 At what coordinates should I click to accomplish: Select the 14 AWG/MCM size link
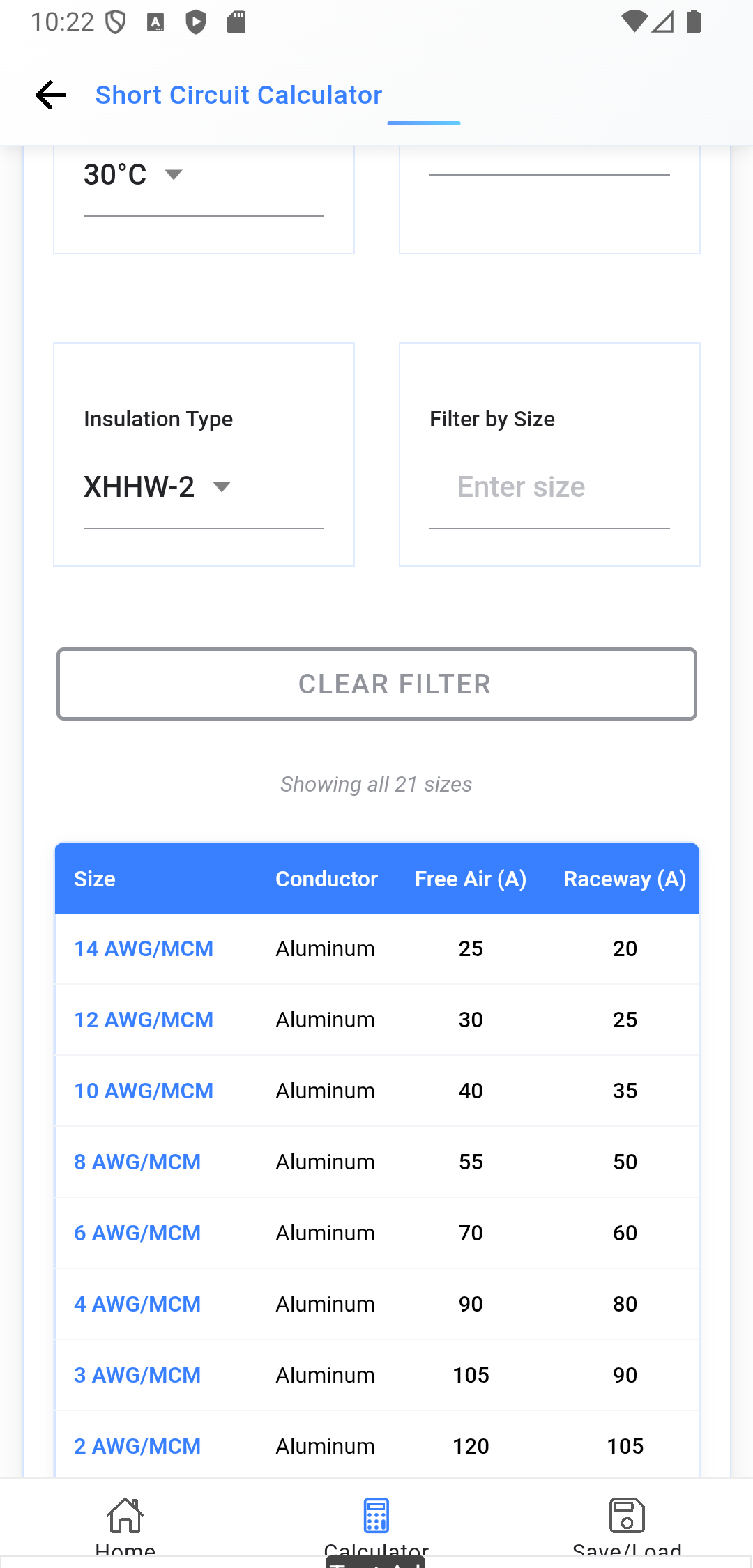(144, 948)
